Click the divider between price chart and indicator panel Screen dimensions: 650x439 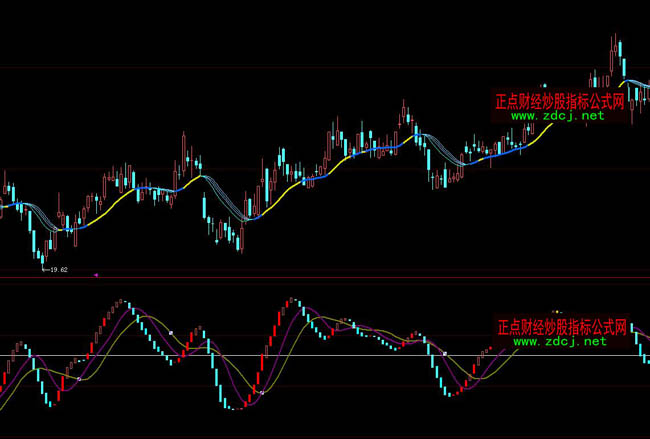pos(325,281)
